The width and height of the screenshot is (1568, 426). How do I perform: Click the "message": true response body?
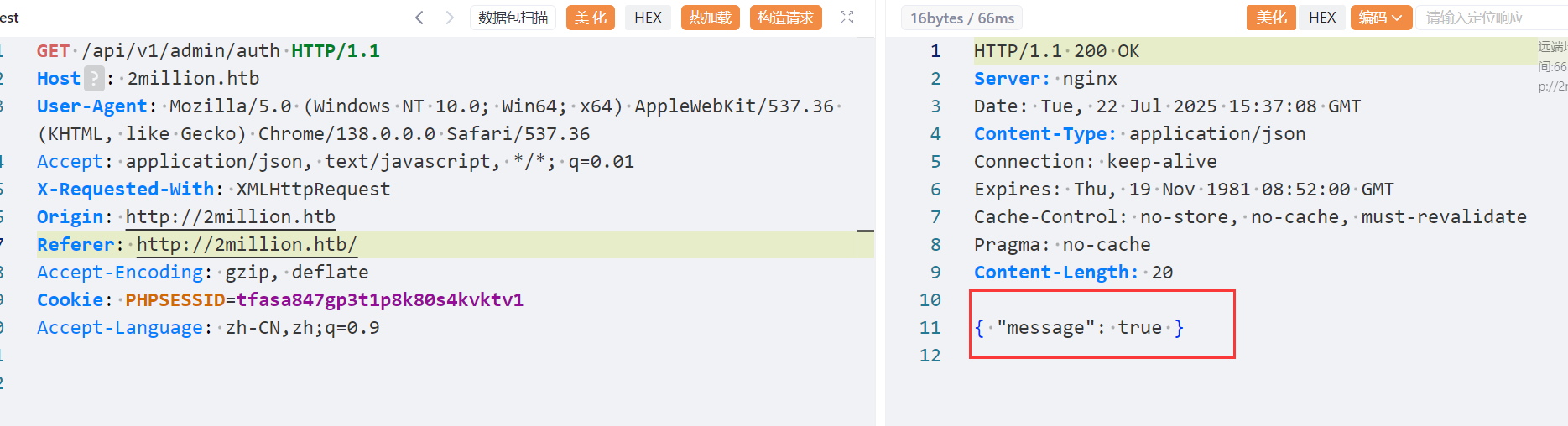click(1079, 328)
